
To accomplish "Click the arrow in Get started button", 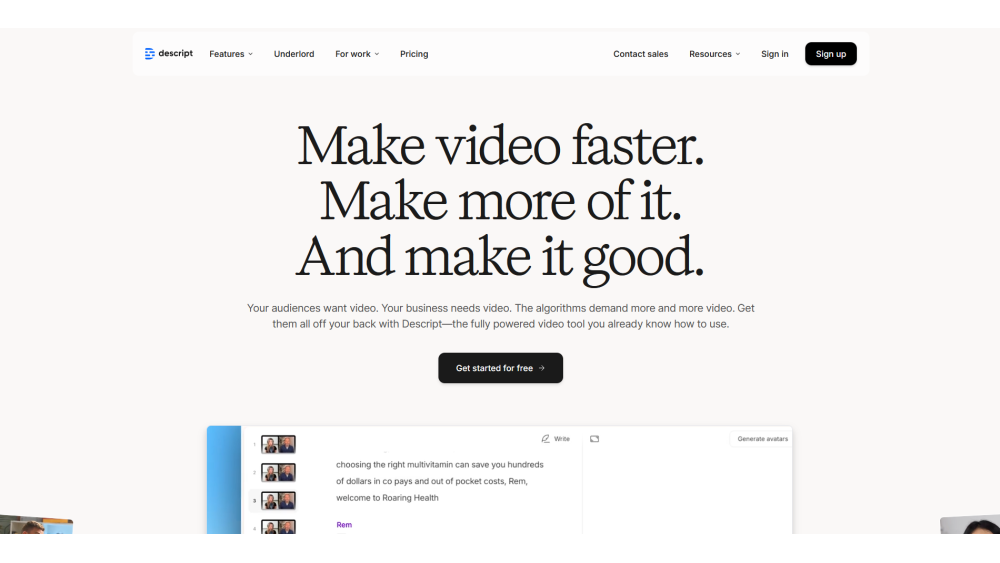I will coord(542,368).
